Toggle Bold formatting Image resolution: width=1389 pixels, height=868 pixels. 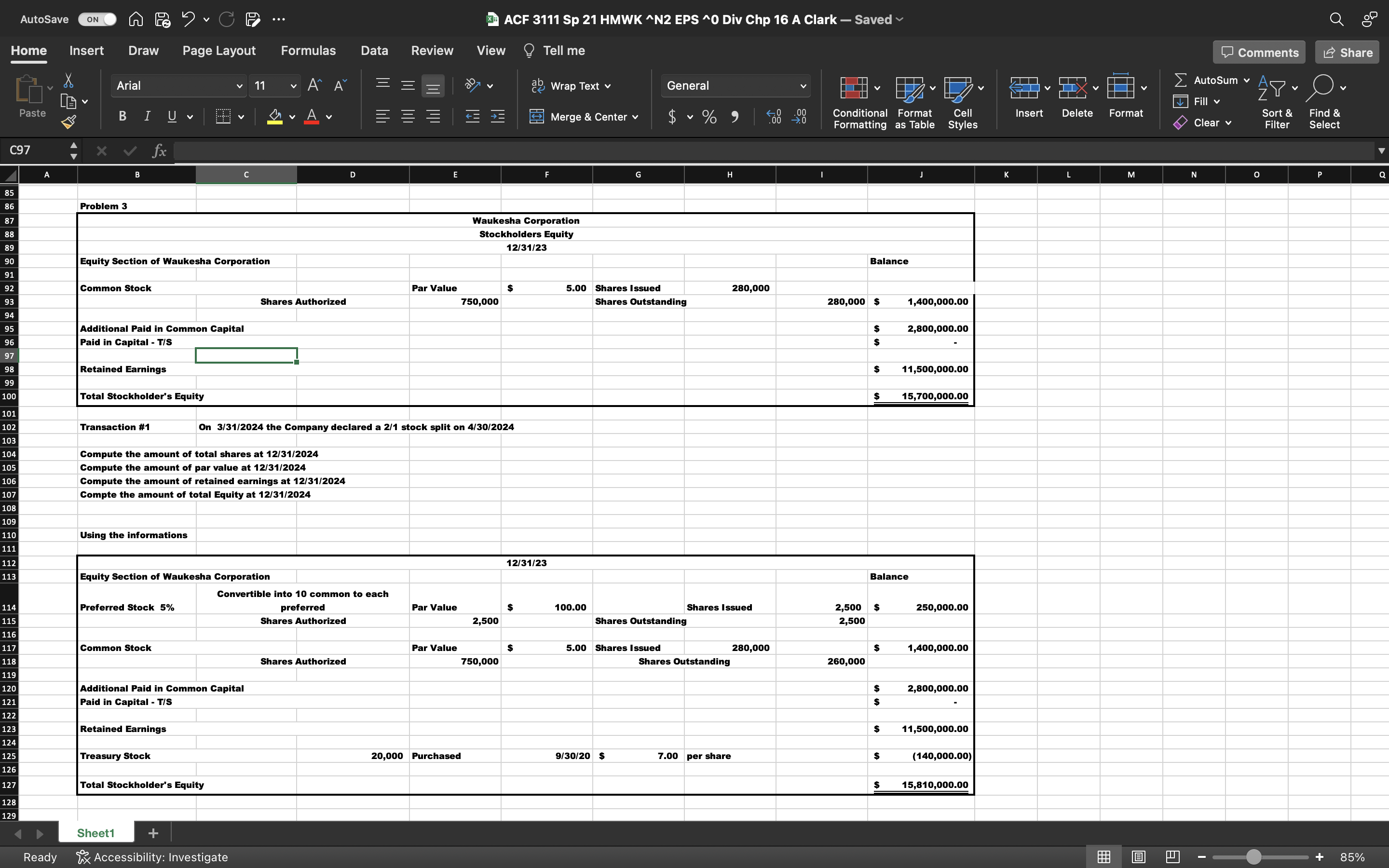click(122, 117)
